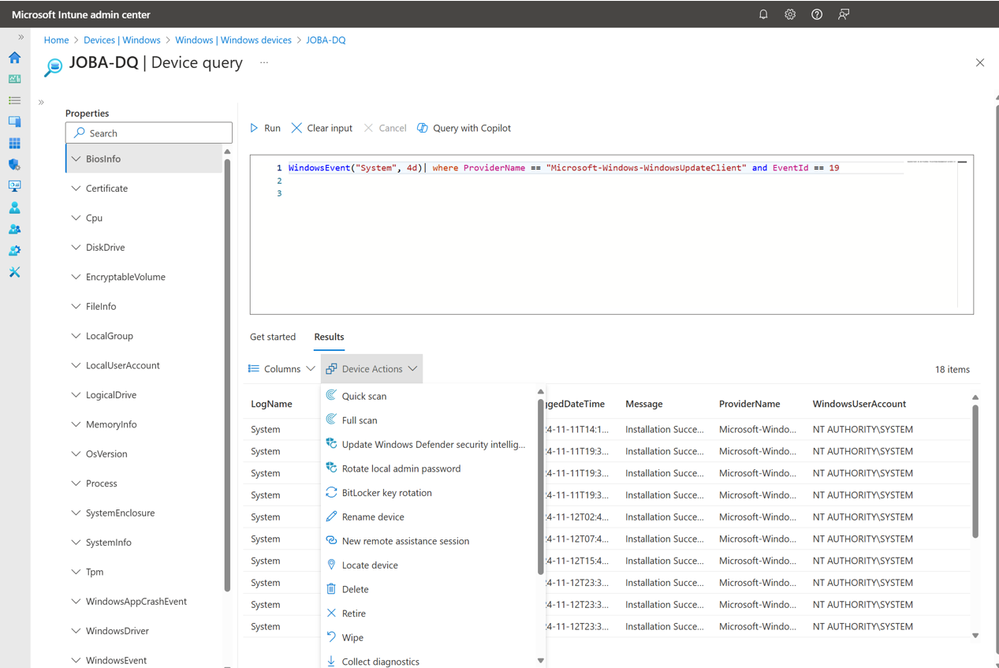999x668 pixels.
Task: Expand the left navigation sidebar chevrons
Action: point(21,37)
